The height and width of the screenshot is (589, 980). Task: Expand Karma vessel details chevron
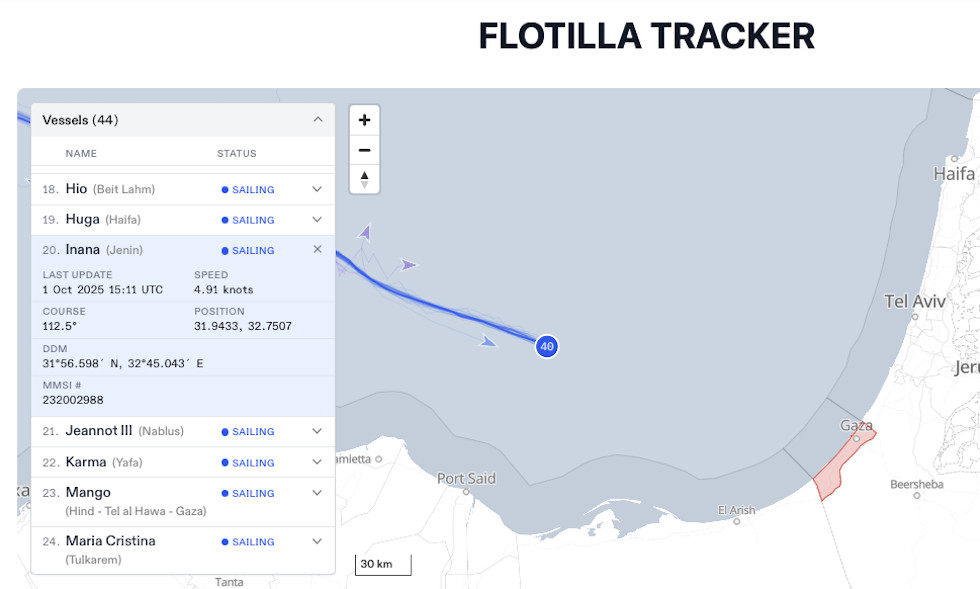[317, 462]
